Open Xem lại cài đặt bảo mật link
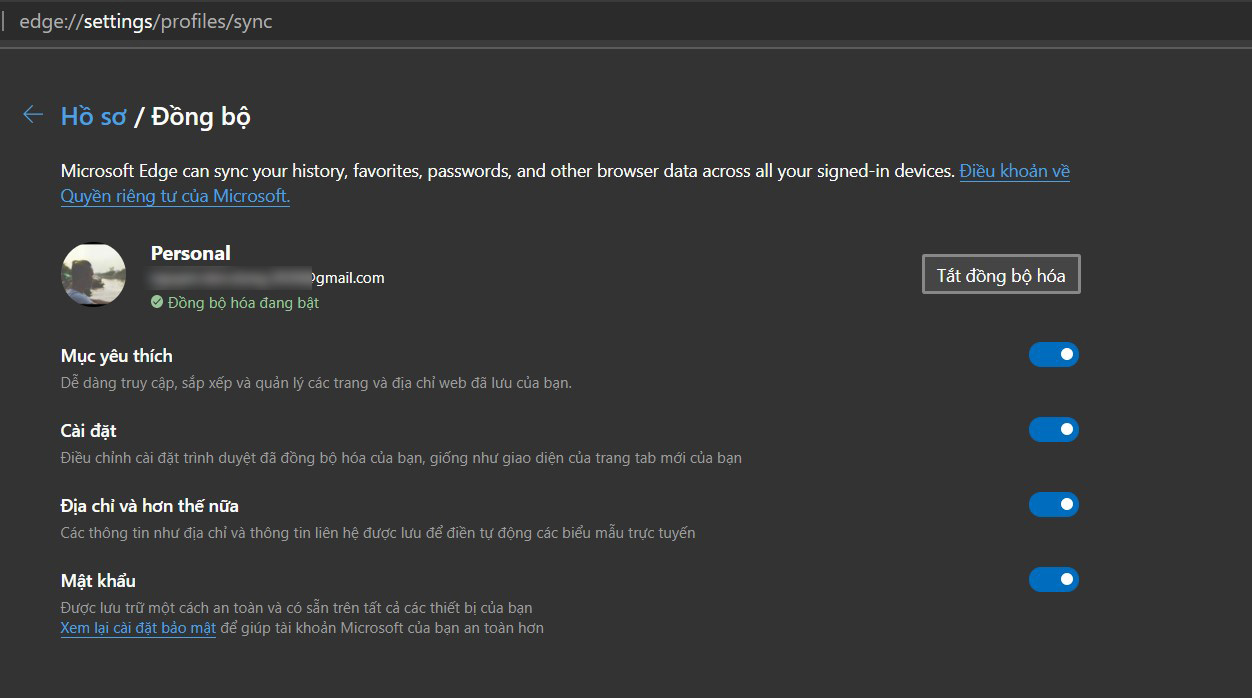The image size is (1252, 698). [x=138, y=628]
